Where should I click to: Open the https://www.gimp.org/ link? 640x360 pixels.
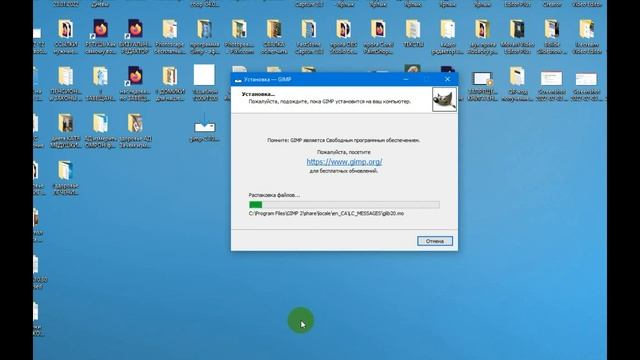344,162
